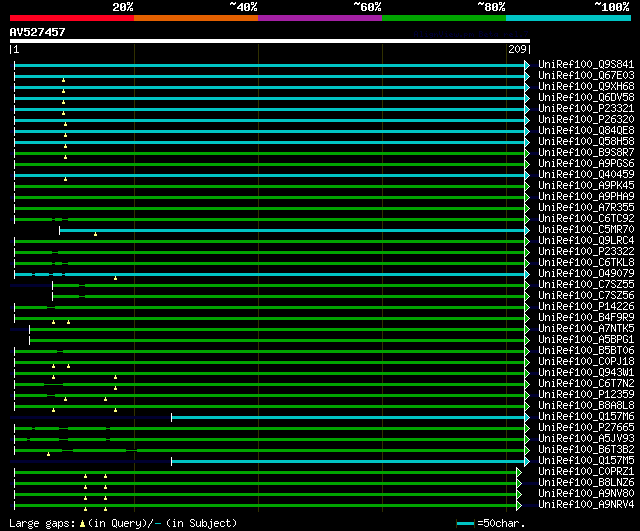
Task: Click the red 20% legend color bar
Action: click(x=72, y=18)
